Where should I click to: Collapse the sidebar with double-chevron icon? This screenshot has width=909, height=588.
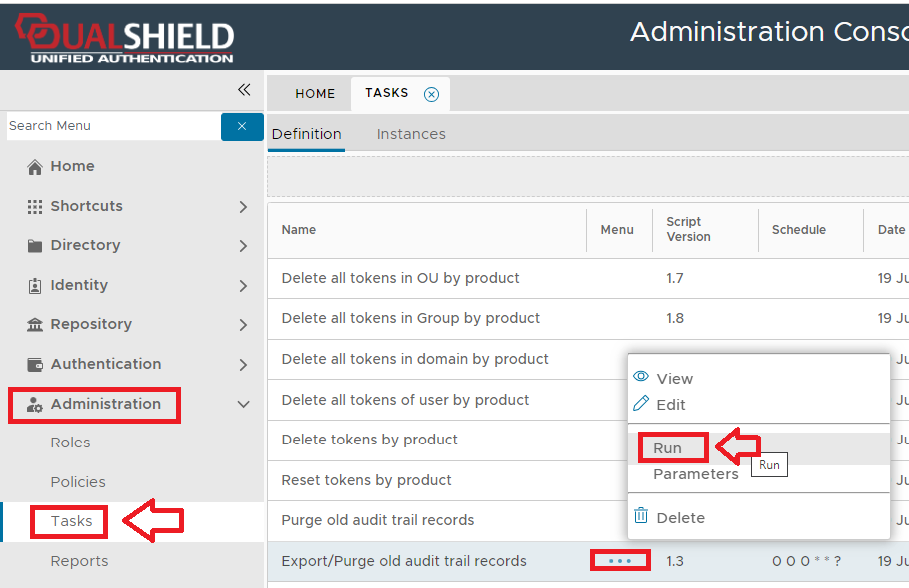(244, 90)
